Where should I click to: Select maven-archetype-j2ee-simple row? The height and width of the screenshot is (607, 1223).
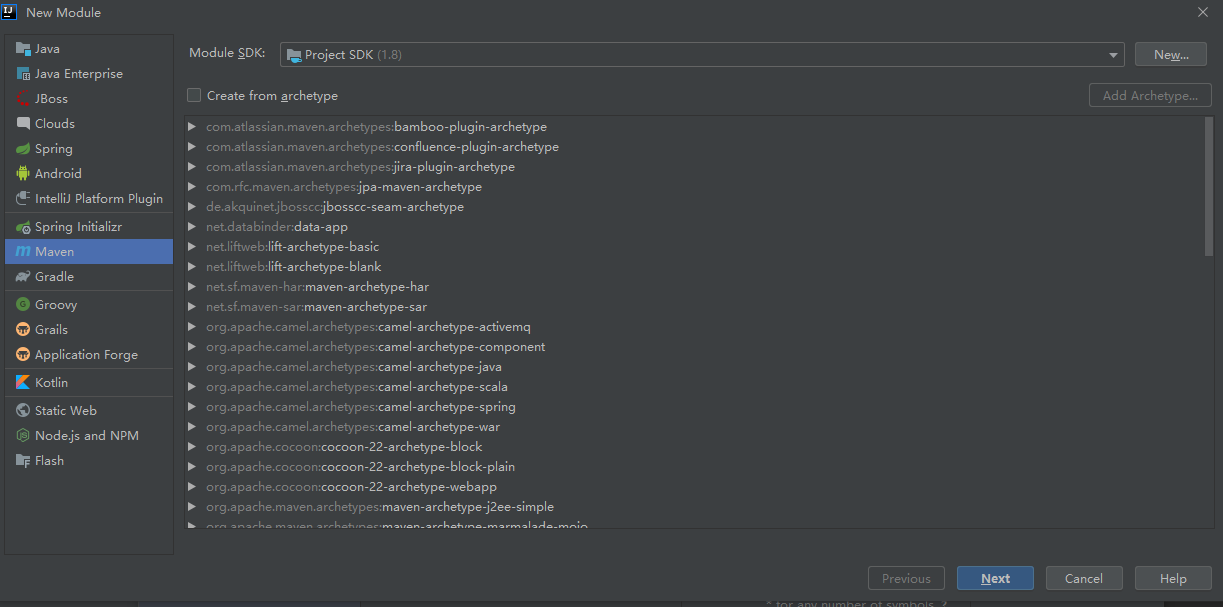695,507
